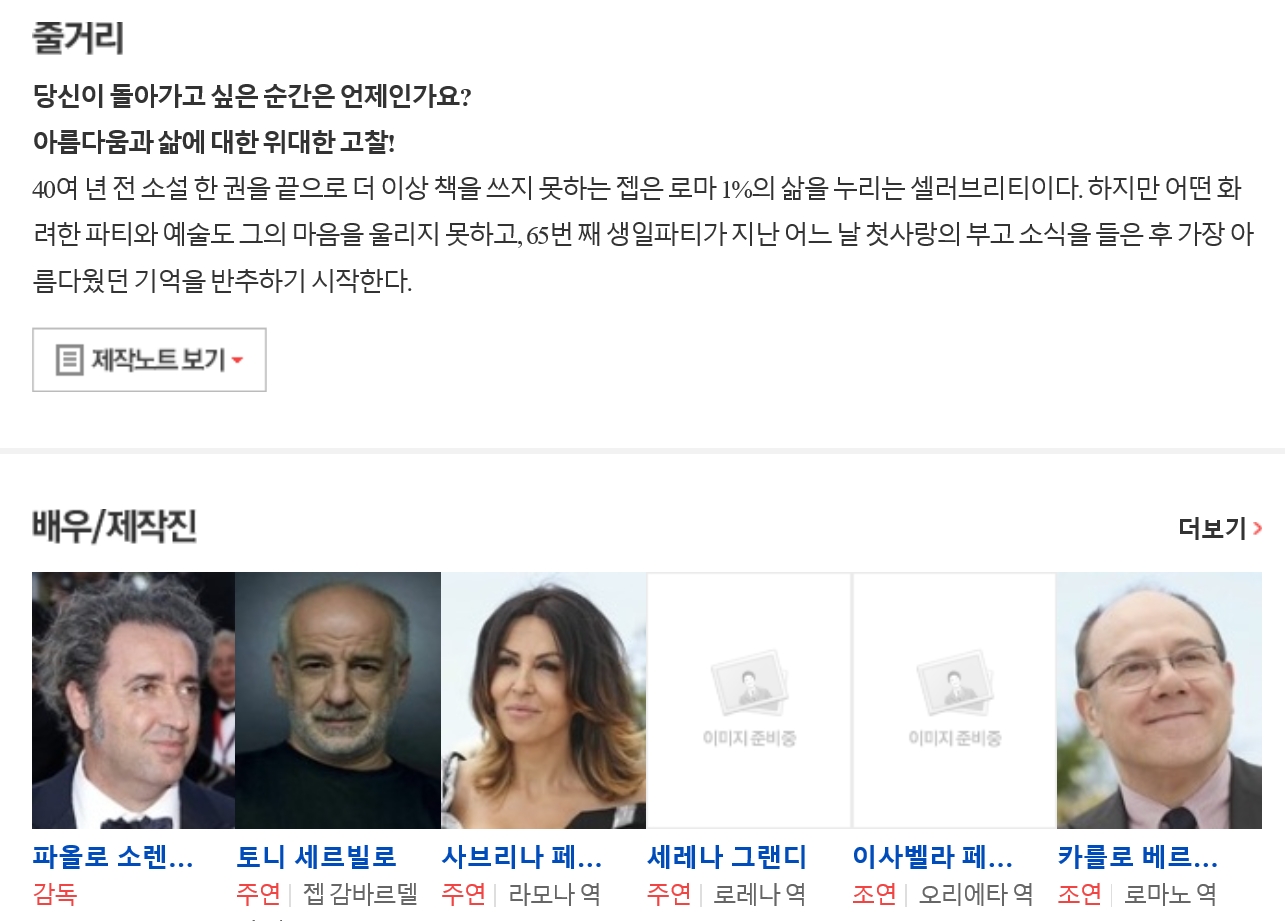Click 세레나 그랜디 placeholder image
The width and height of the screenshot is (1285, 921).
click(x=749, y=700)
